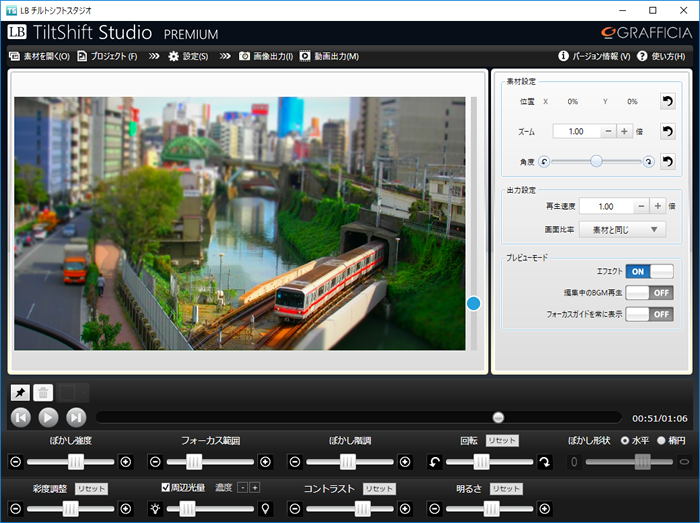The height and width of the screenshot is (523, 700).
Task: Decrease 再生速度 playback speed
Action: [x=641, y=206]
